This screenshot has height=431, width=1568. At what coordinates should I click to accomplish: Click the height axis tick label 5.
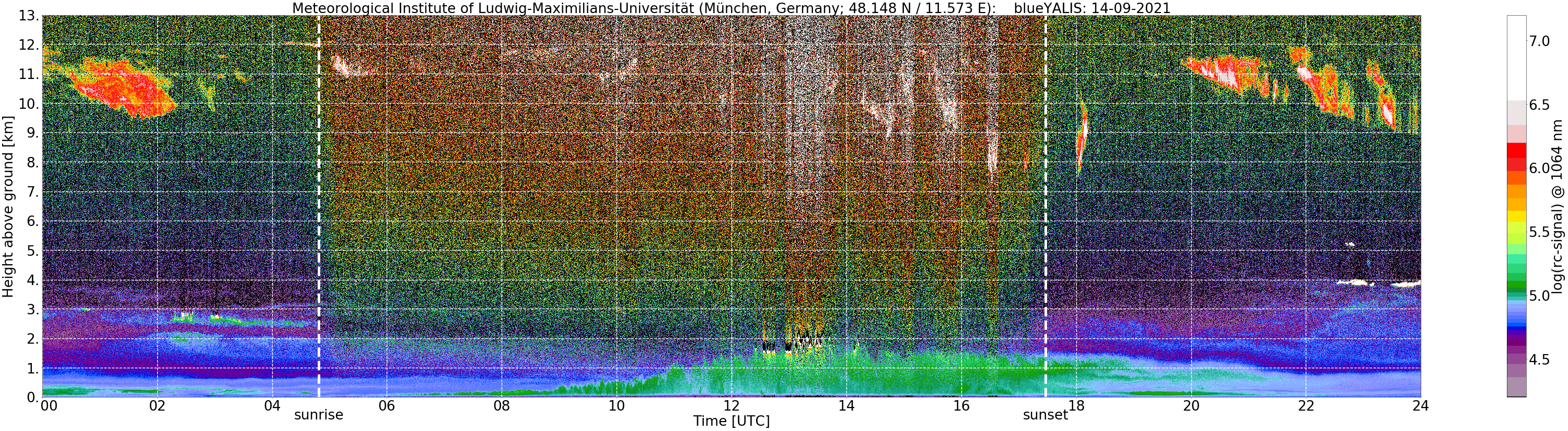pyautogui.click(x=33, y=251)
